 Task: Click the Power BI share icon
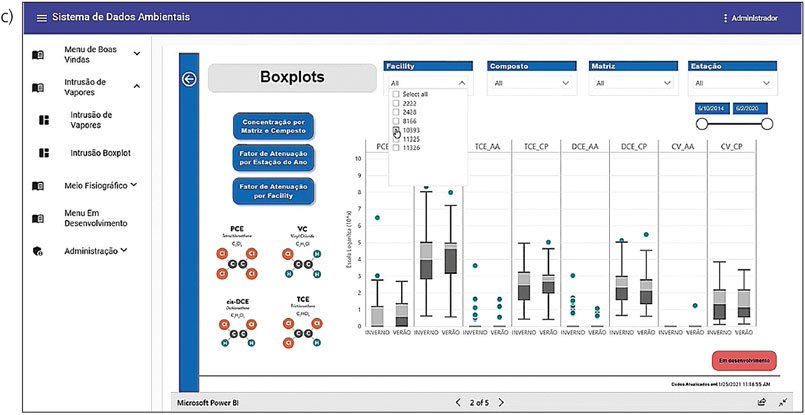click(x=761, y=402)
